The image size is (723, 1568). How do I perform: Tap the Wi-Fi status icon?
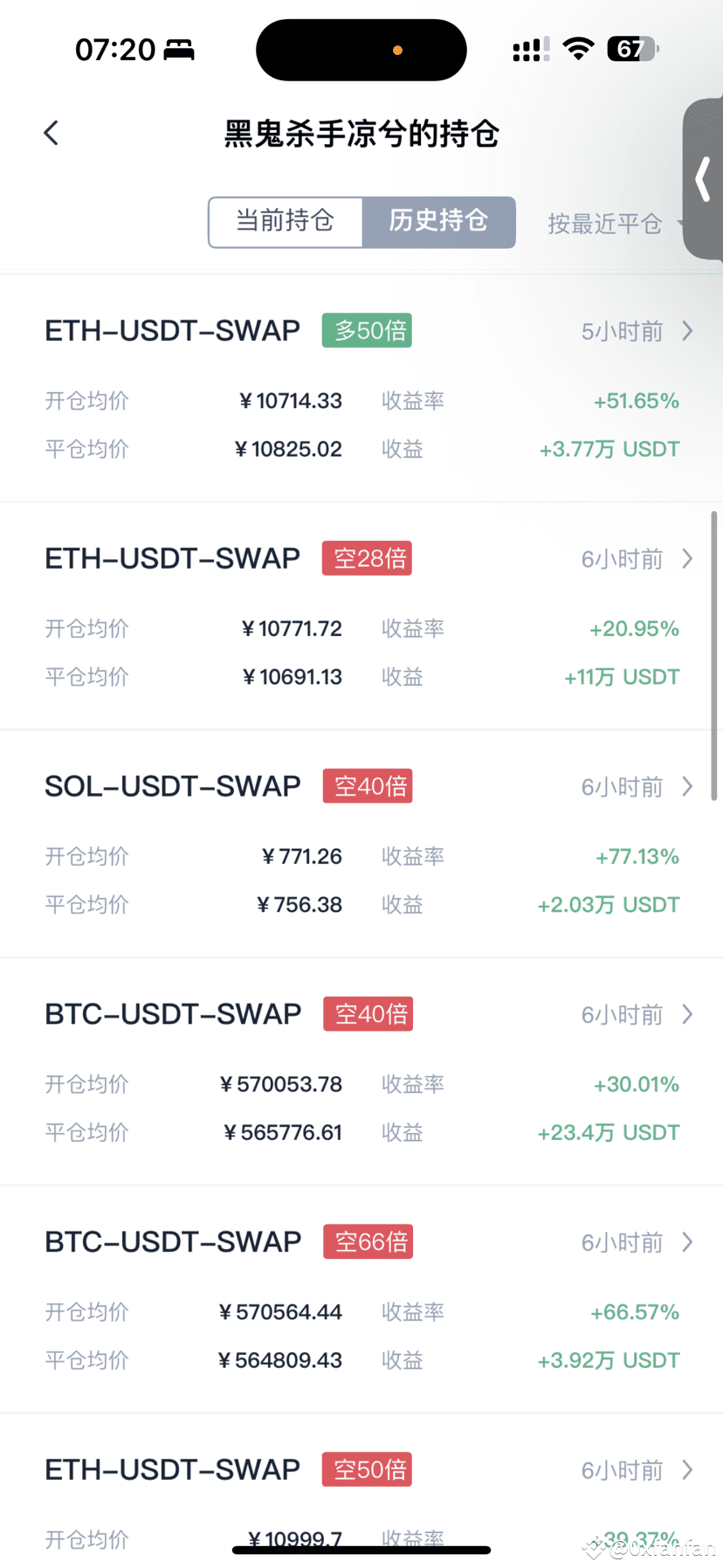pyautogui.click(x=578, y=50)
